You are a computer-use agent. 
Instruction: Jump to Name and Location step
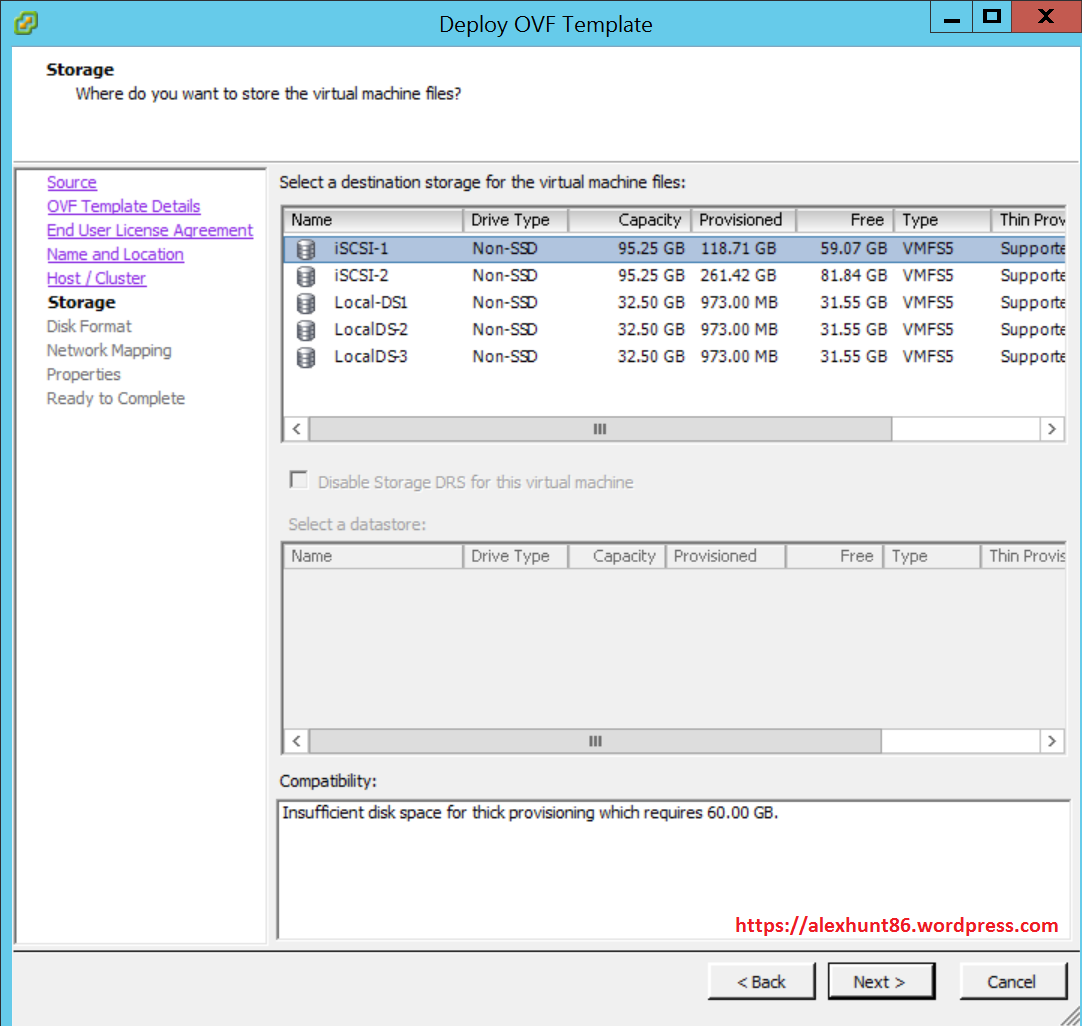(115, 255)
